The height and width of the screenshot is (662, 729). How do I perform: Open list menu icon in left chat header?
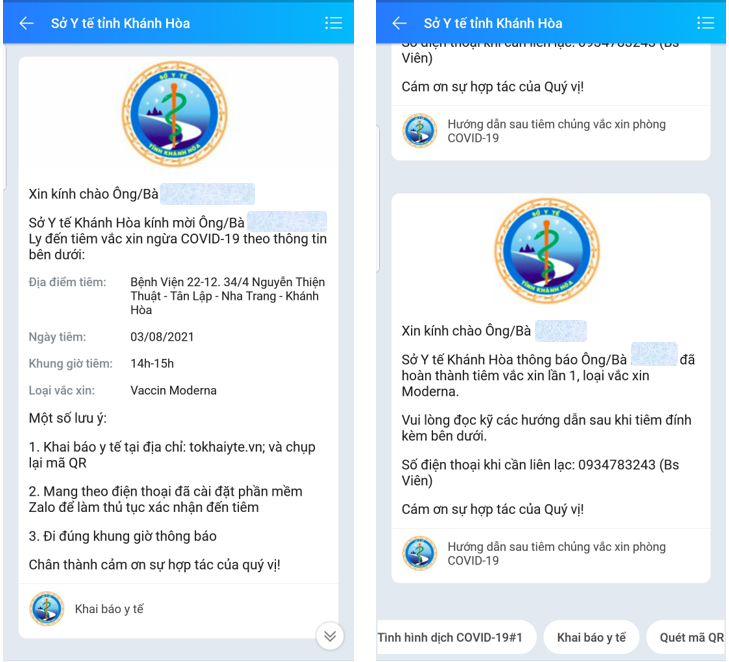(333, 23)
